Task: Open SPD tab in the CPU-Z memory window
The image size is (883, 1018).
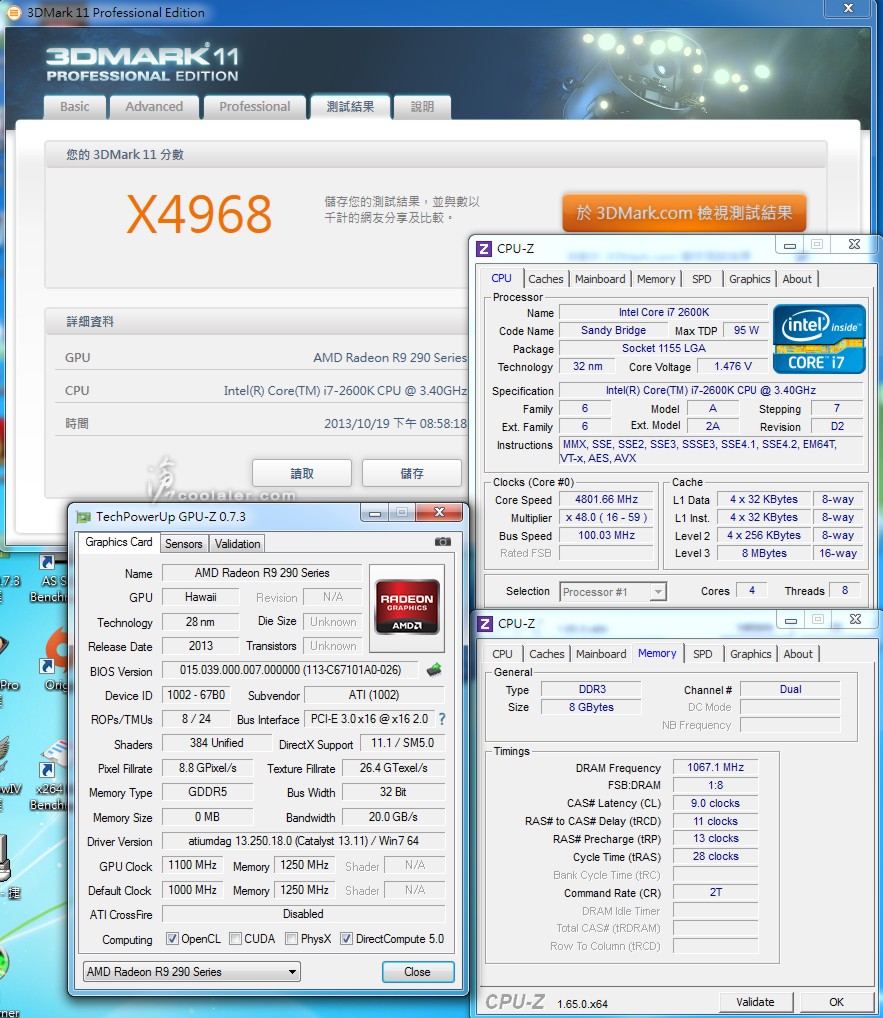Action: (x=703, y=654)
